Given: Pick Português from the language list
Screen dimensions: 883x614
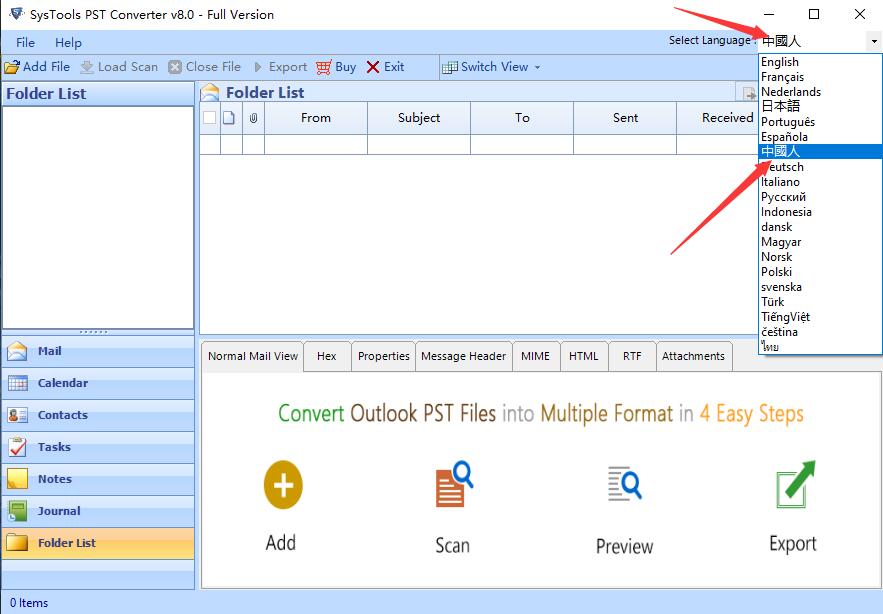Looking at the screenshot, I should click(820, 122).
